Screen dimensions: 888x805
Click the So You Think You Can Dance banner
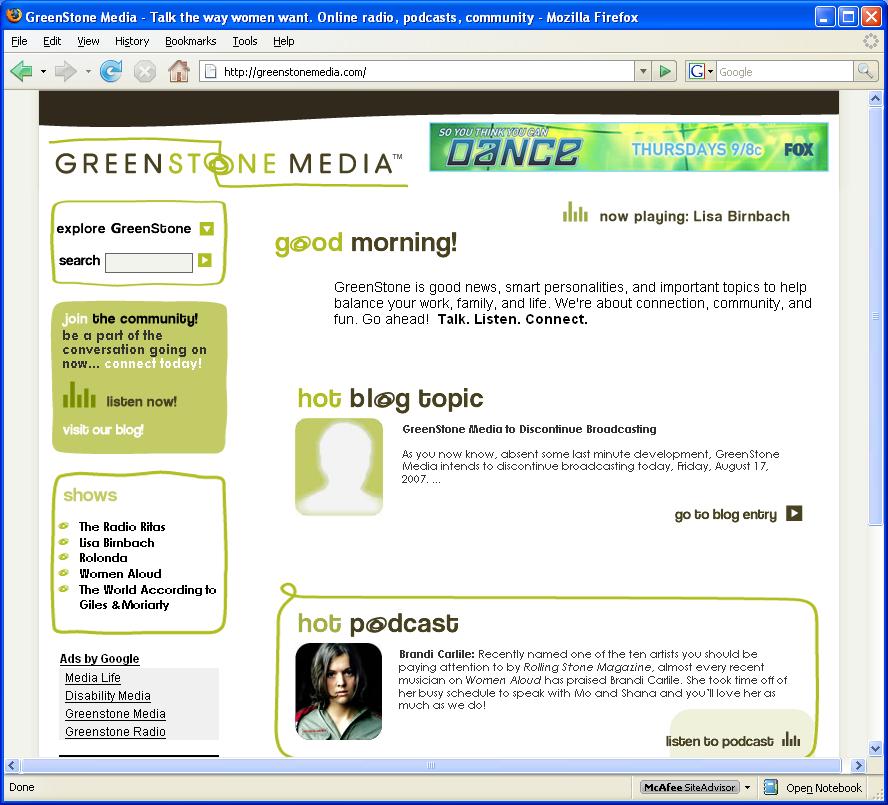click(629, 147)
